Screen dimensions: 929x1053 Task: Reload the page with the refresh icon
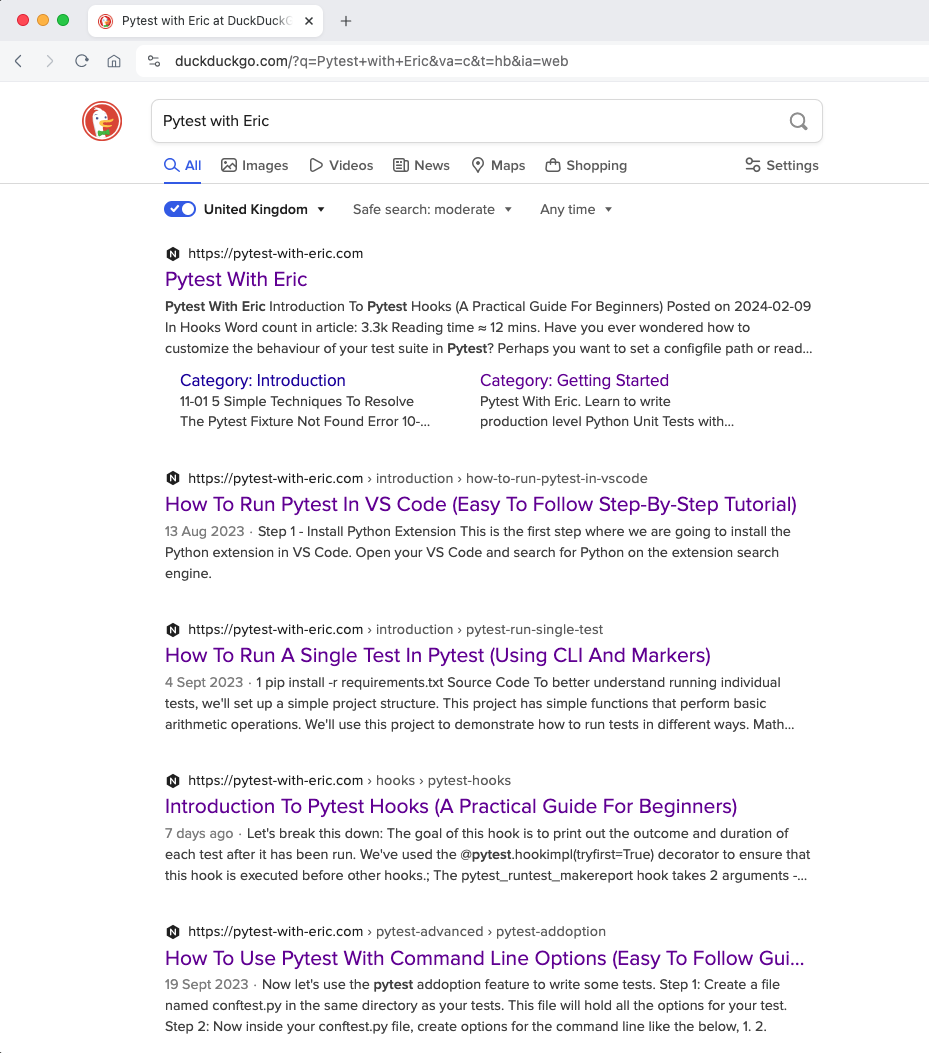(82, 61)
